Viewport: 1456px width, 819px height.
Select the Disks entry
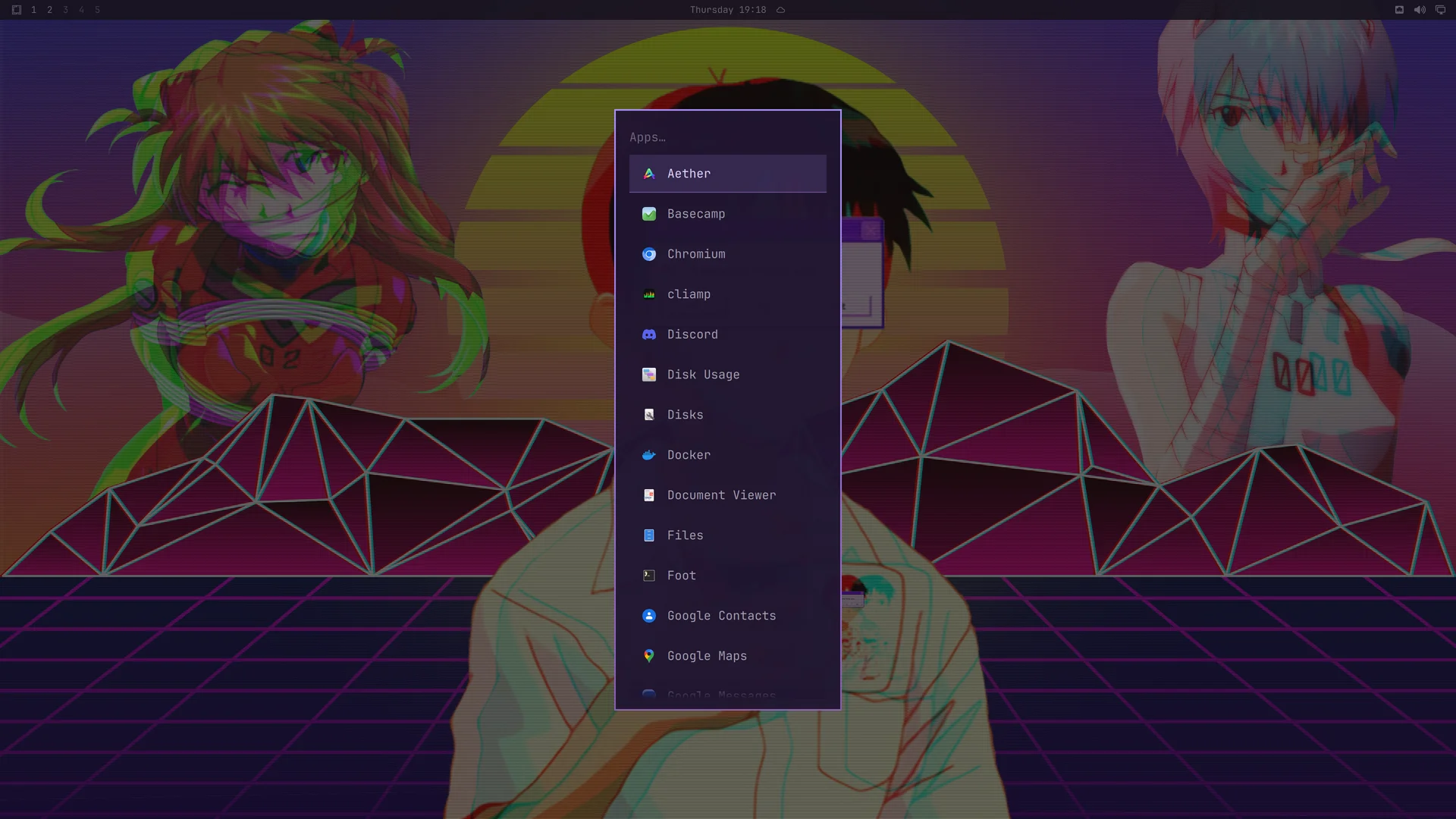point(728,415)
